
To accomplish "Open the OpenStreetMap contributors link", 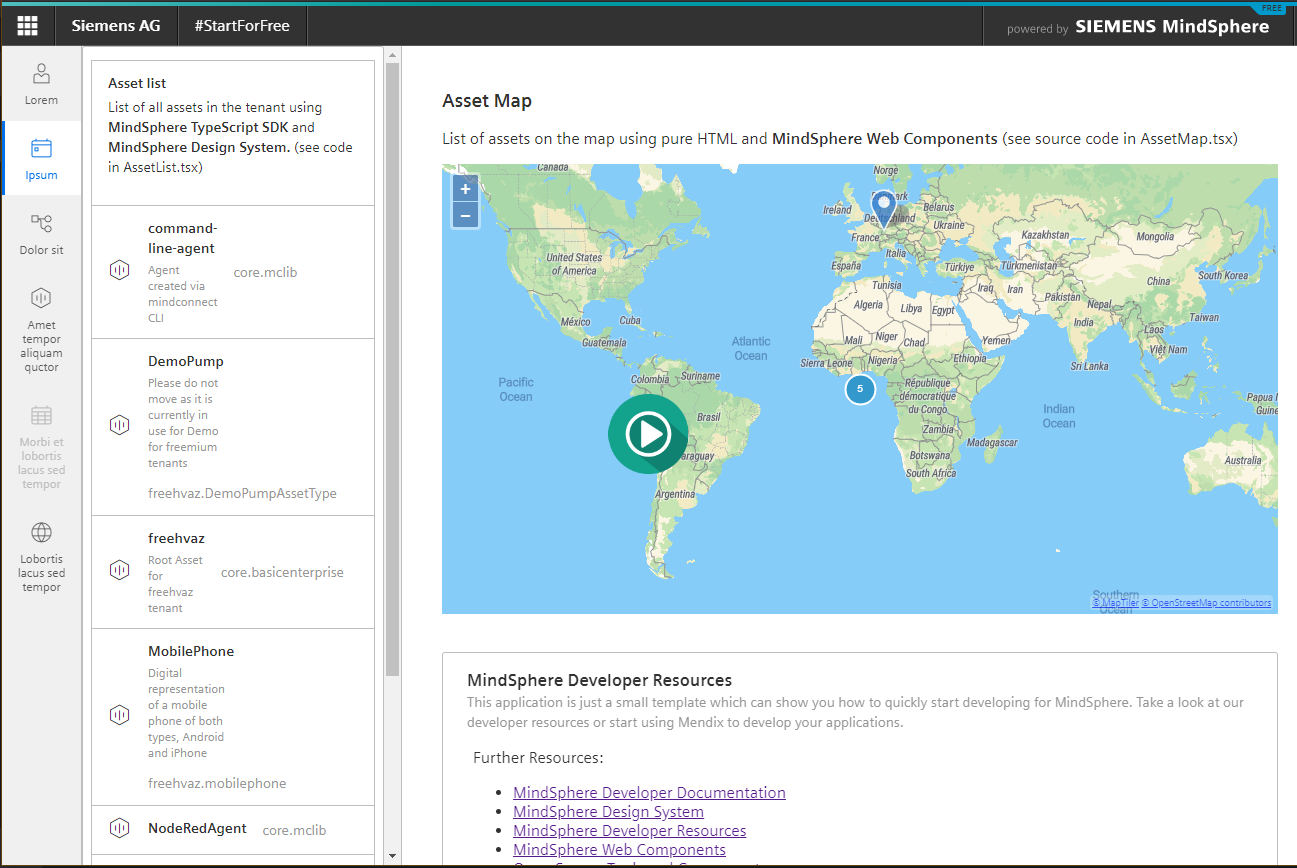I will click(x=1207, y=603).
